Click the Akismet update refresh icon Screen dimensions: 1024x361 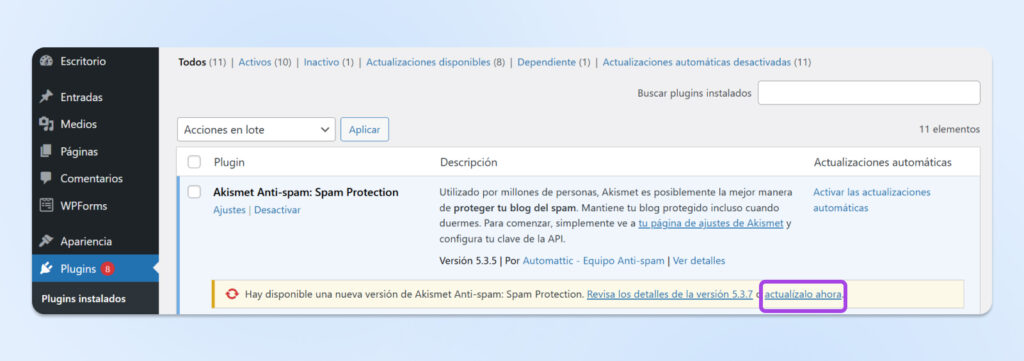point(231,294)
